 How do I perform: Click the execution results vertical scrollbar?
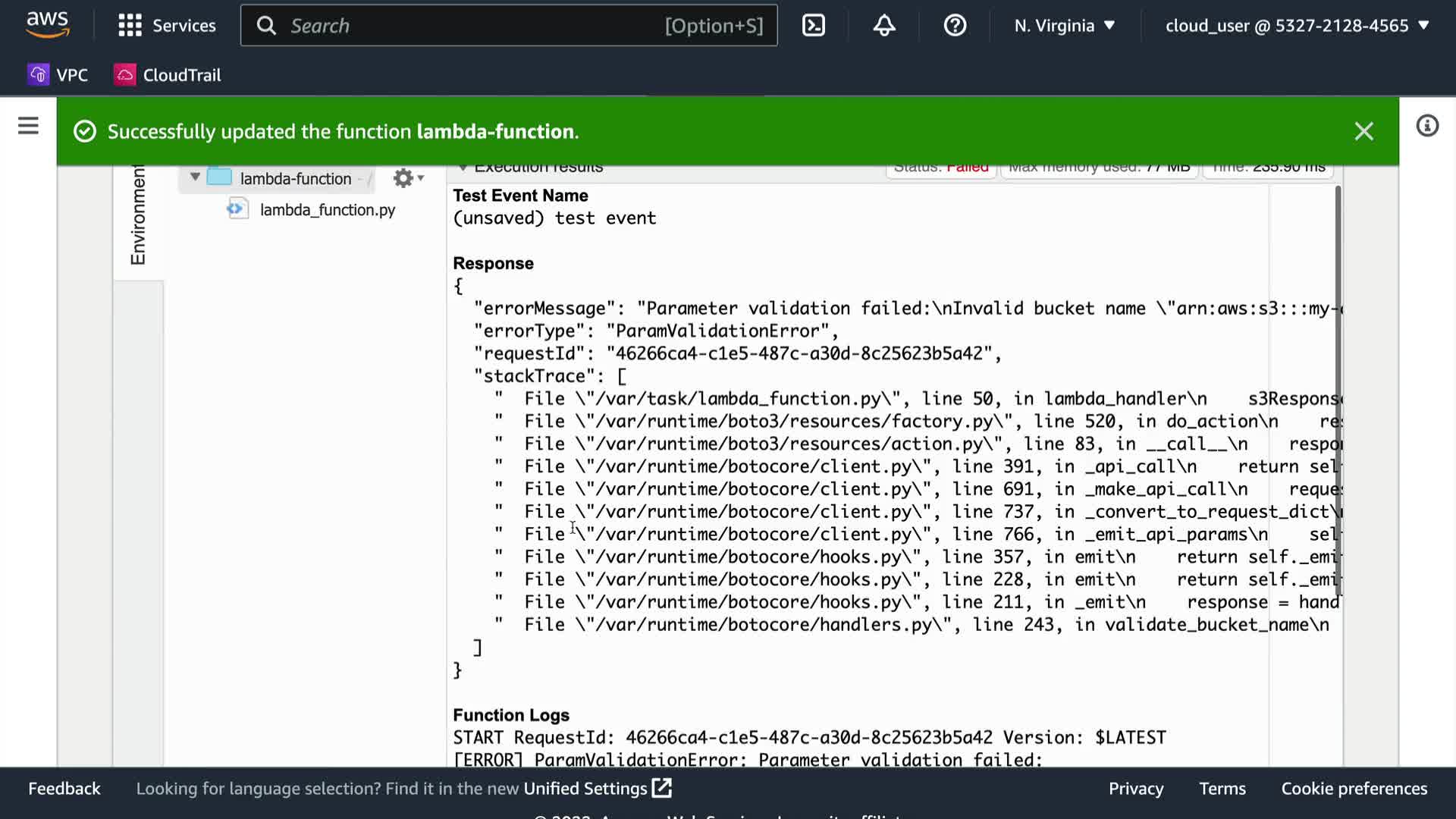pos(1338,390)
